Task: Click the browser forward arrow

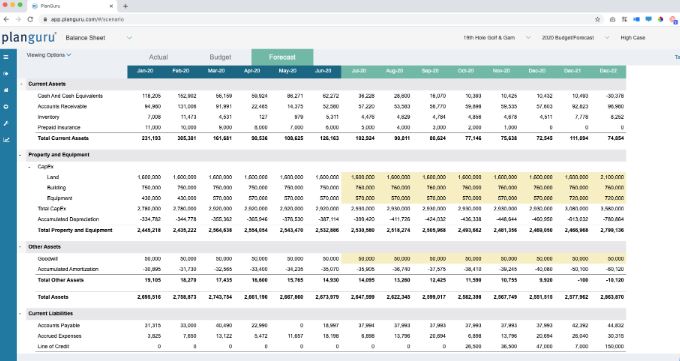Action: (x=18, y=19)
